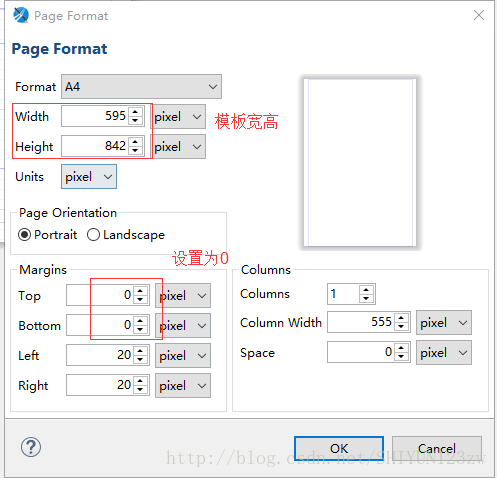
Task: Open the Right margin unit dropdown
Action: pos(183,386)
